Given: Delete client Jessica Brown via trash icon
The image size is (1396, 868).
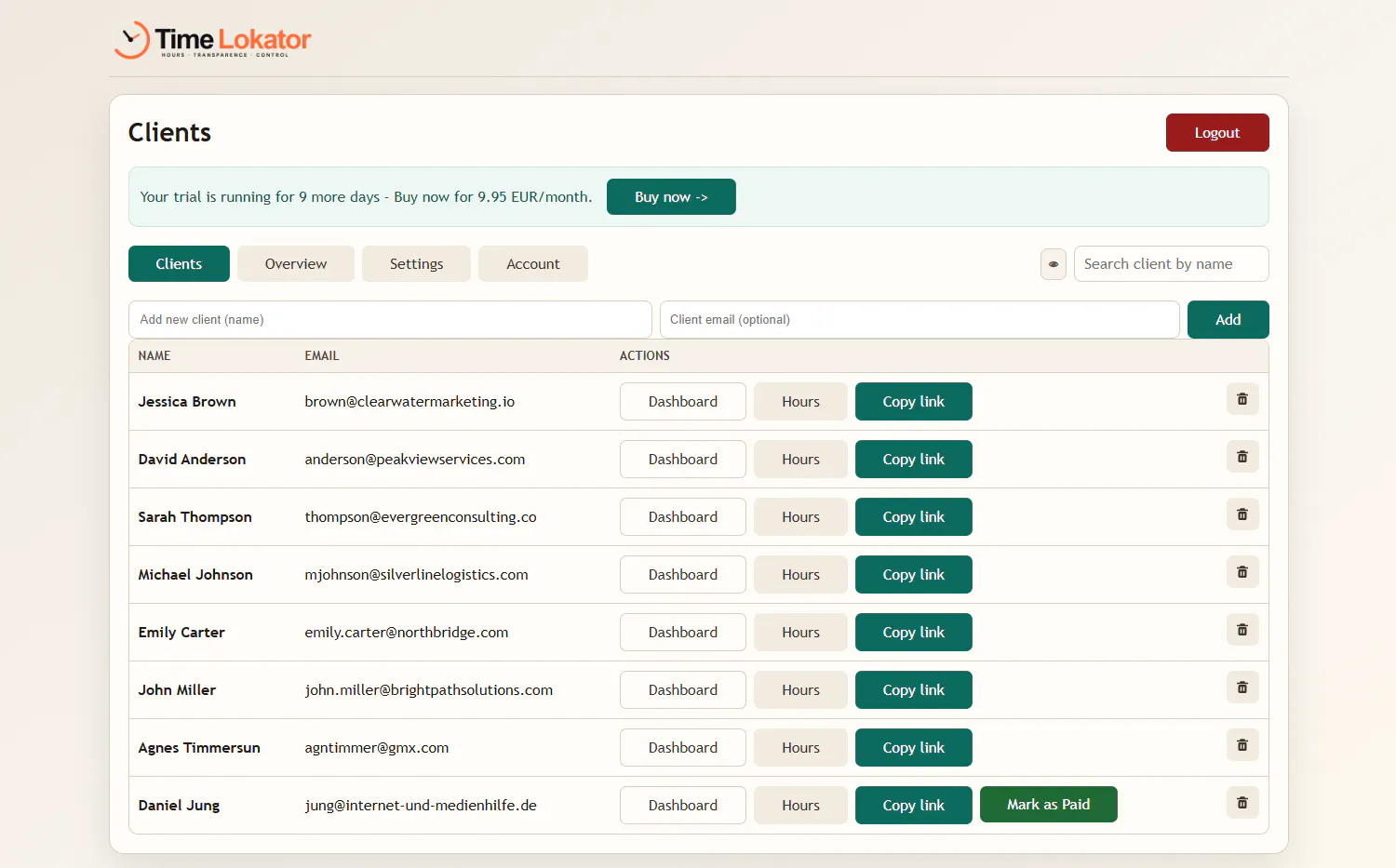Looking at the screenshot, I should point(1242,399).
